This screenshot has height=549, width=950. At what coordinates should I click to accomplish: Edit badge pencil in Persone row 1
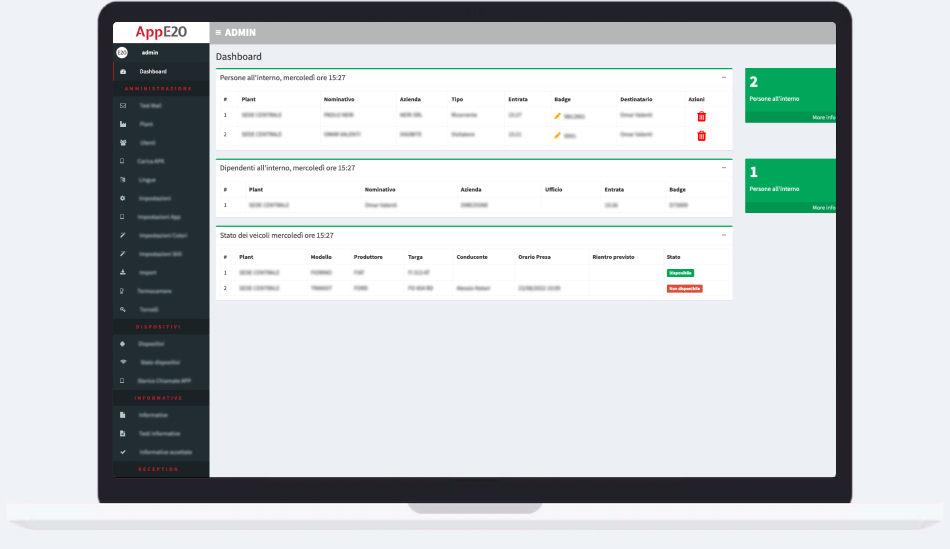(x=557, y=116)
